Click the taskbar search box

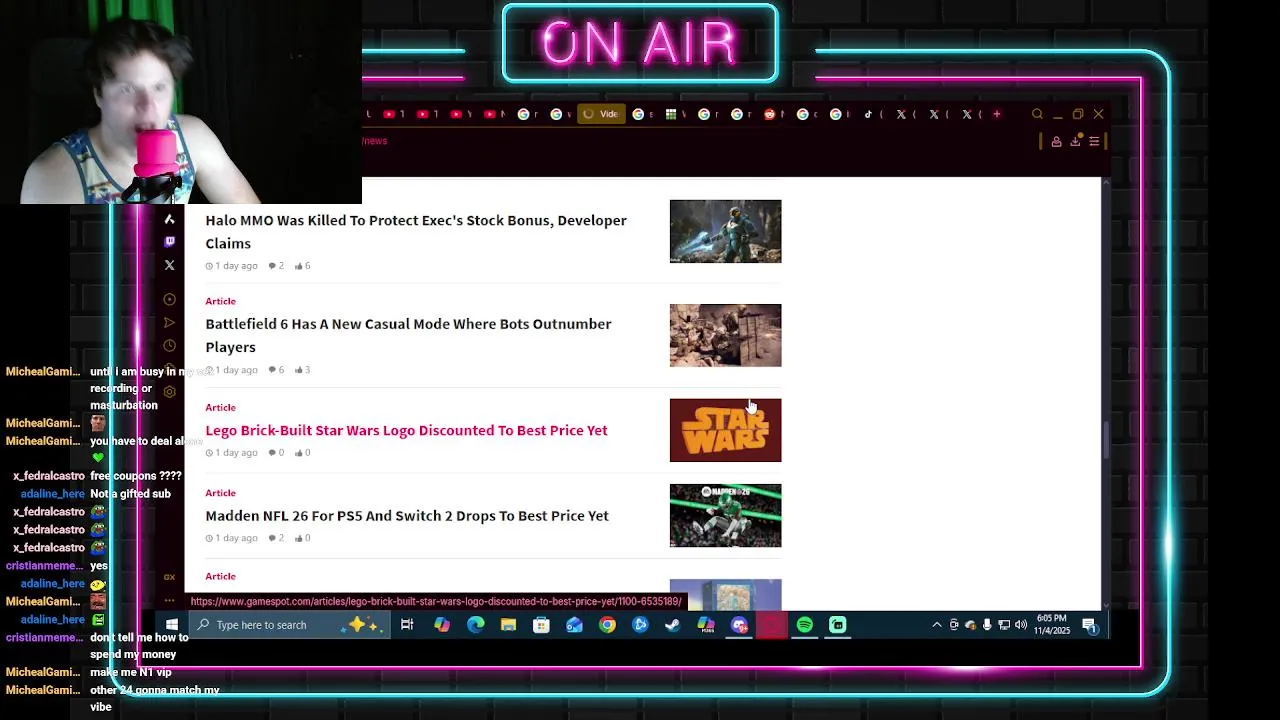[x=288, y=625]
